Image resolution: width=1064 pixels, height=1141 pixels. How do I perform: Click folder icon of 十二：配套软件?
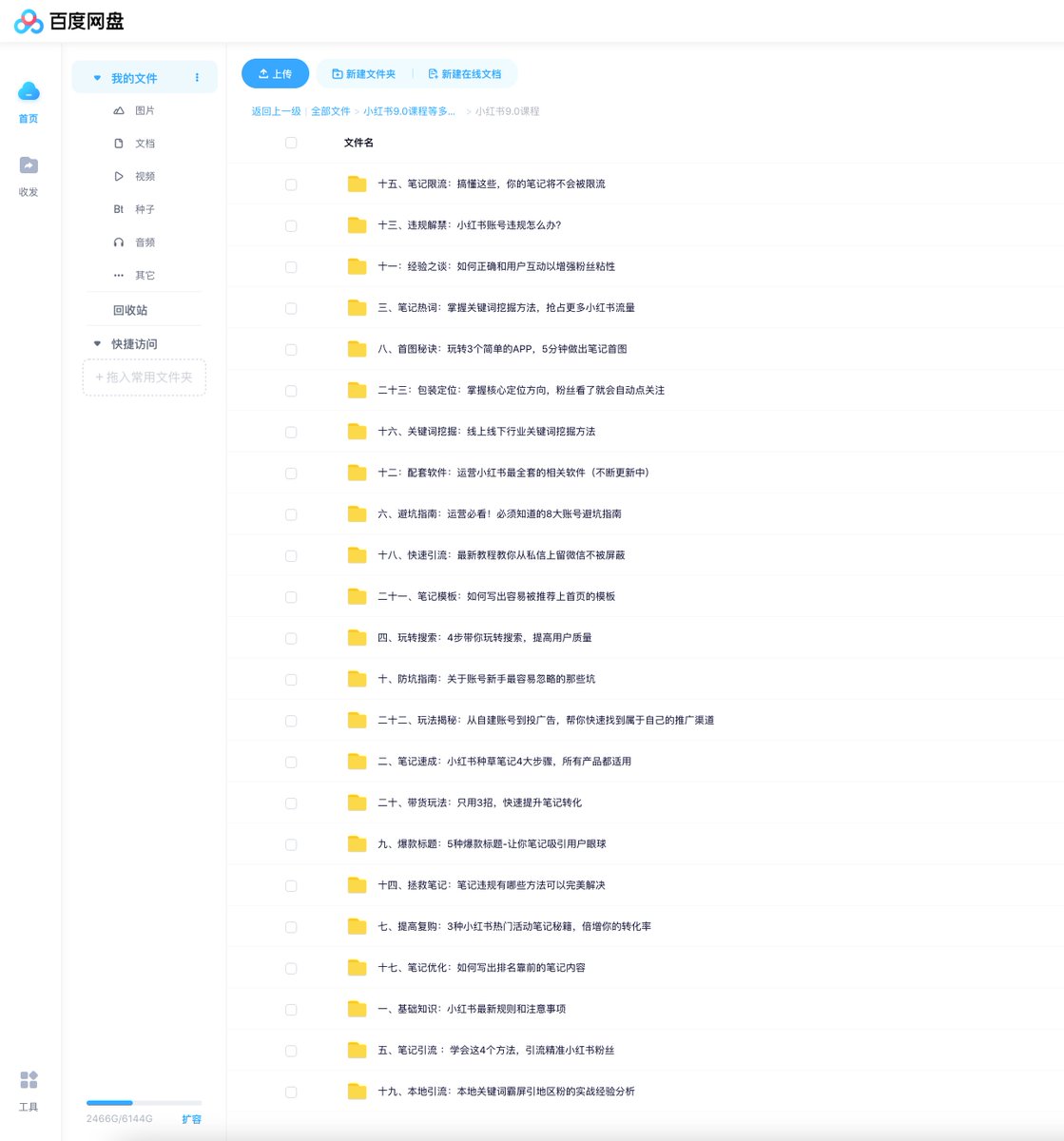[x=358, y=473]
